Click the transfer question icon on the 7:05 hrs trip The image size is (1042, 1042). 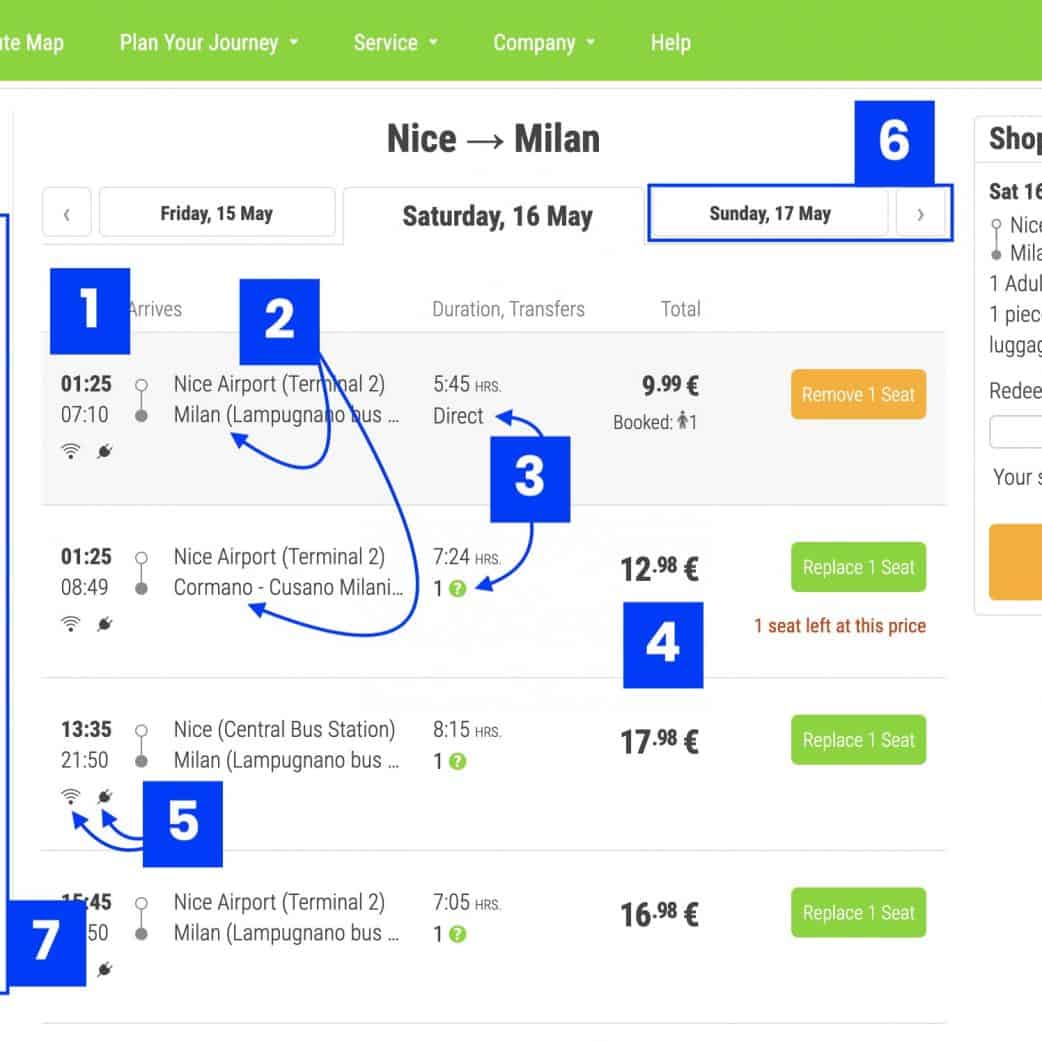[x=457, y=935]
